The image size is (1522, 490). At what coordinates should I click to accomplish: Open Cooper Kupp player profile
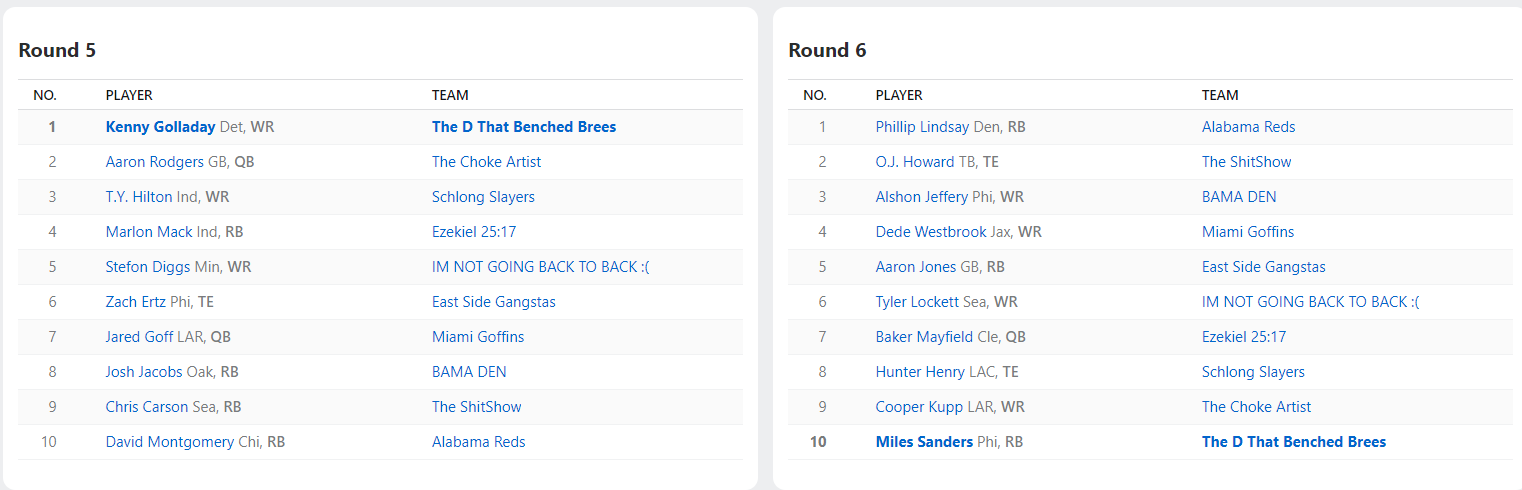click(x=919, y=407)
